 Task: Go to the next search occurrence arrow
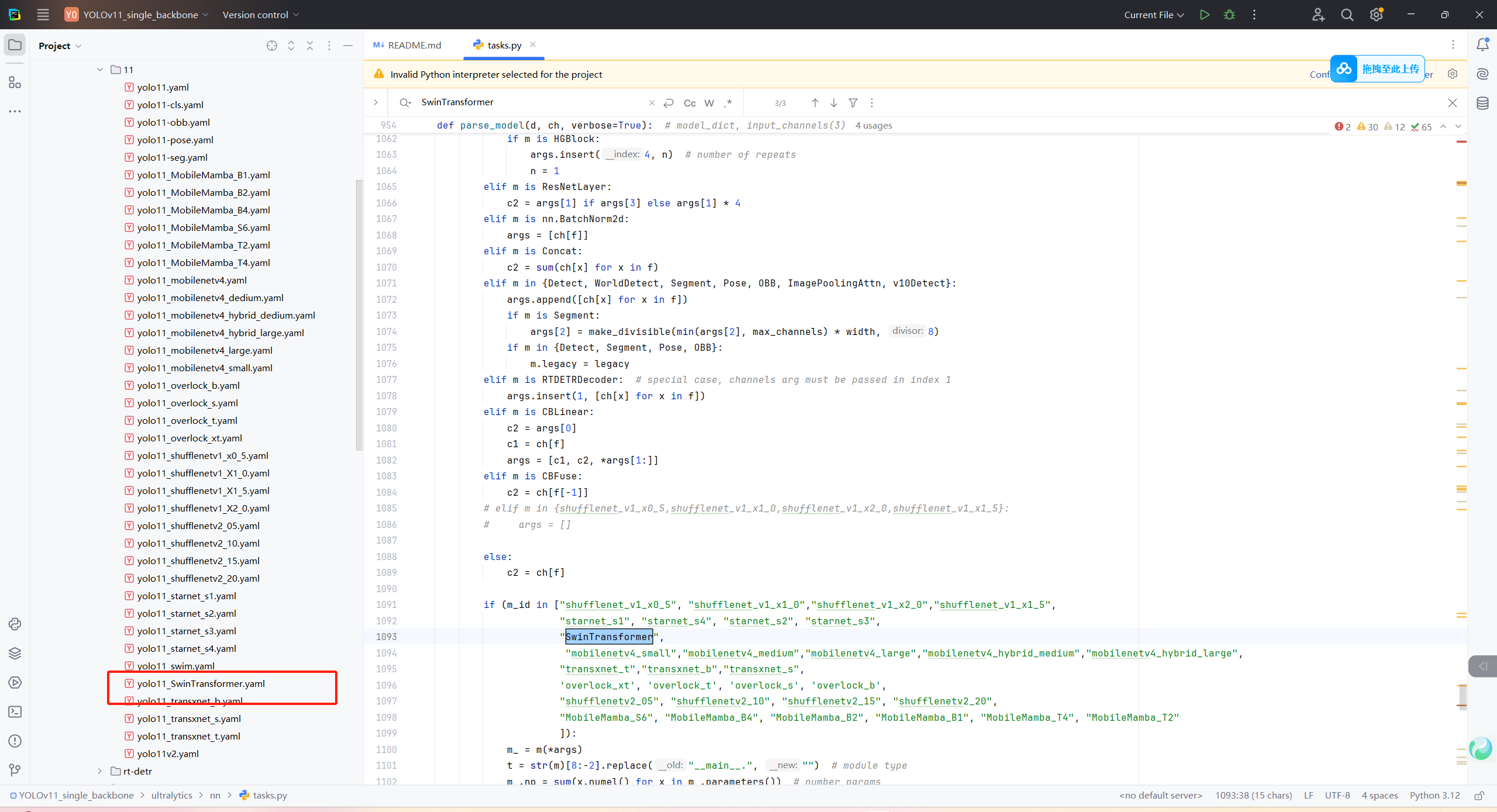pyautogui.click(x=834, y=103)
